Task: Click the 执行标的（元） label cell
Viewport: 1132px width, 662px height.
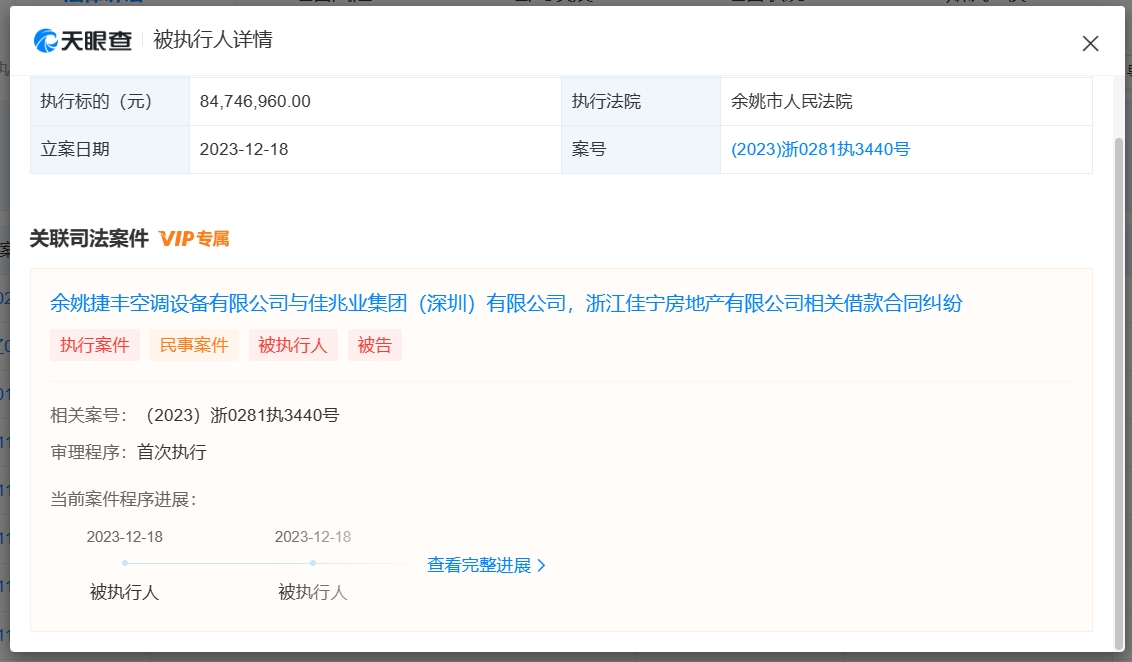Action: (x=110, y=102)
